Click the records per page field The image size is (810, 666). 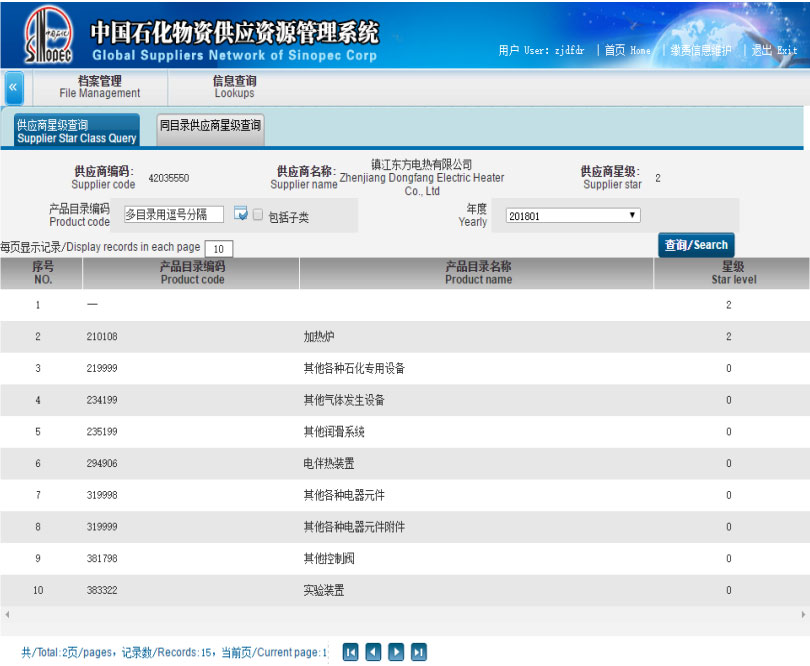[x=218, y=248]
